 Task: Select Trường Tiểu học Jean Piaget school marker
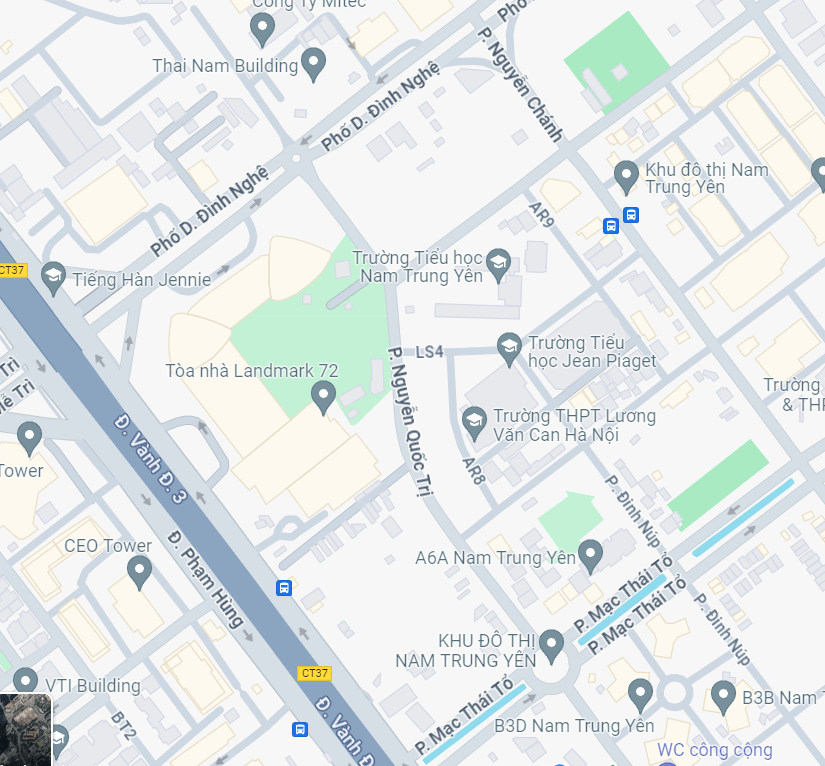(509, 349)
